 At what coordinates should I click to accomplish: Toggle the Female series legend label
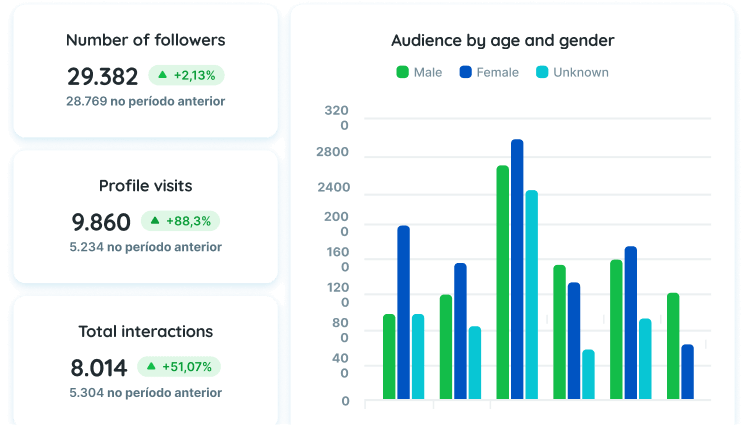tap(497, 73)
